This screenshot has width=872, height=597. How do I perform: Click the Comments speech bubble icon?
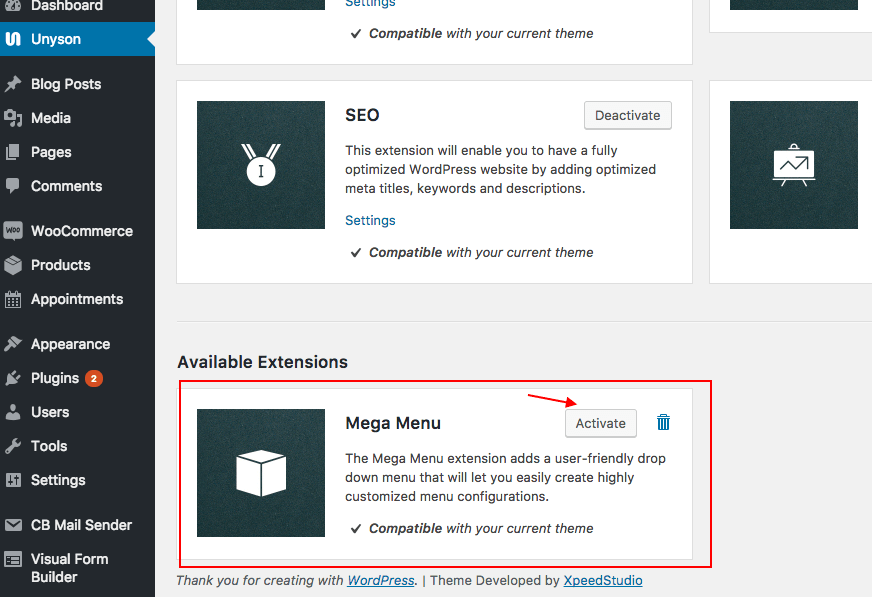pos(13,186)
